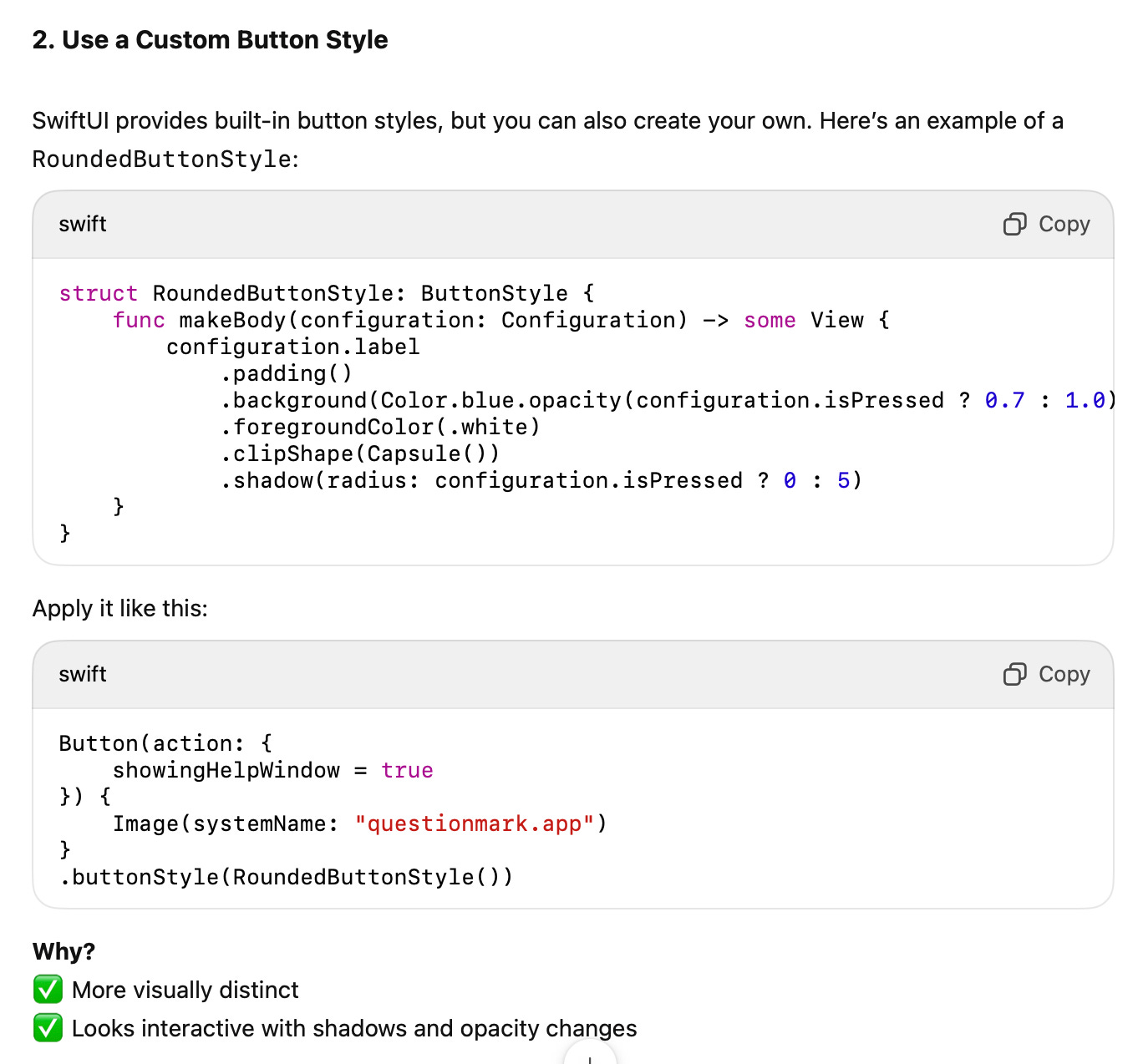Click the ".background(Color.blue.opacity" code line
Screen dimensions: 1138x1064
668,400
